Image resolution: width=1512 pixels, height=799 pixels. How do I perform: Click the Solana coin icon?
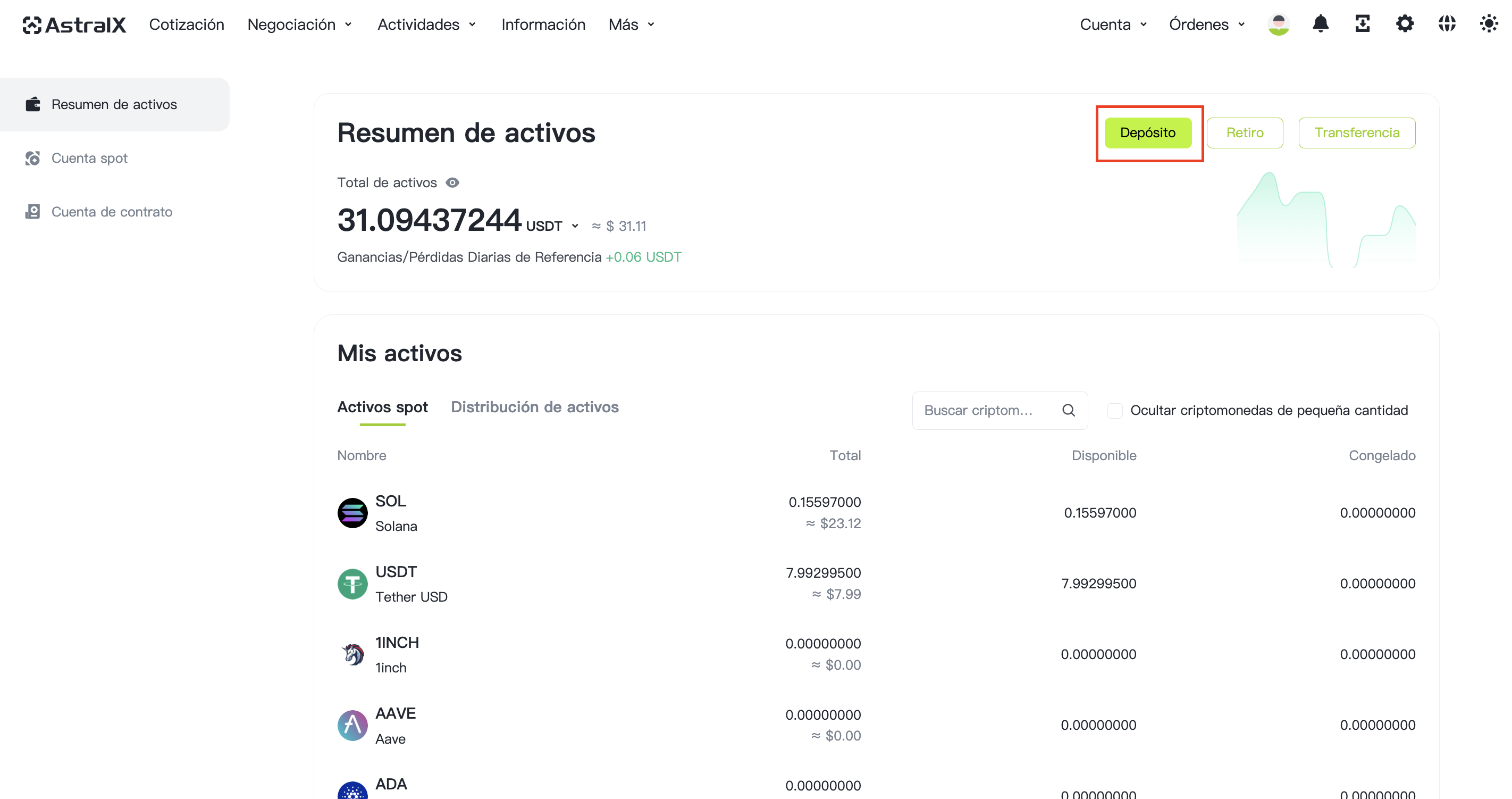[x=352, y=513]
